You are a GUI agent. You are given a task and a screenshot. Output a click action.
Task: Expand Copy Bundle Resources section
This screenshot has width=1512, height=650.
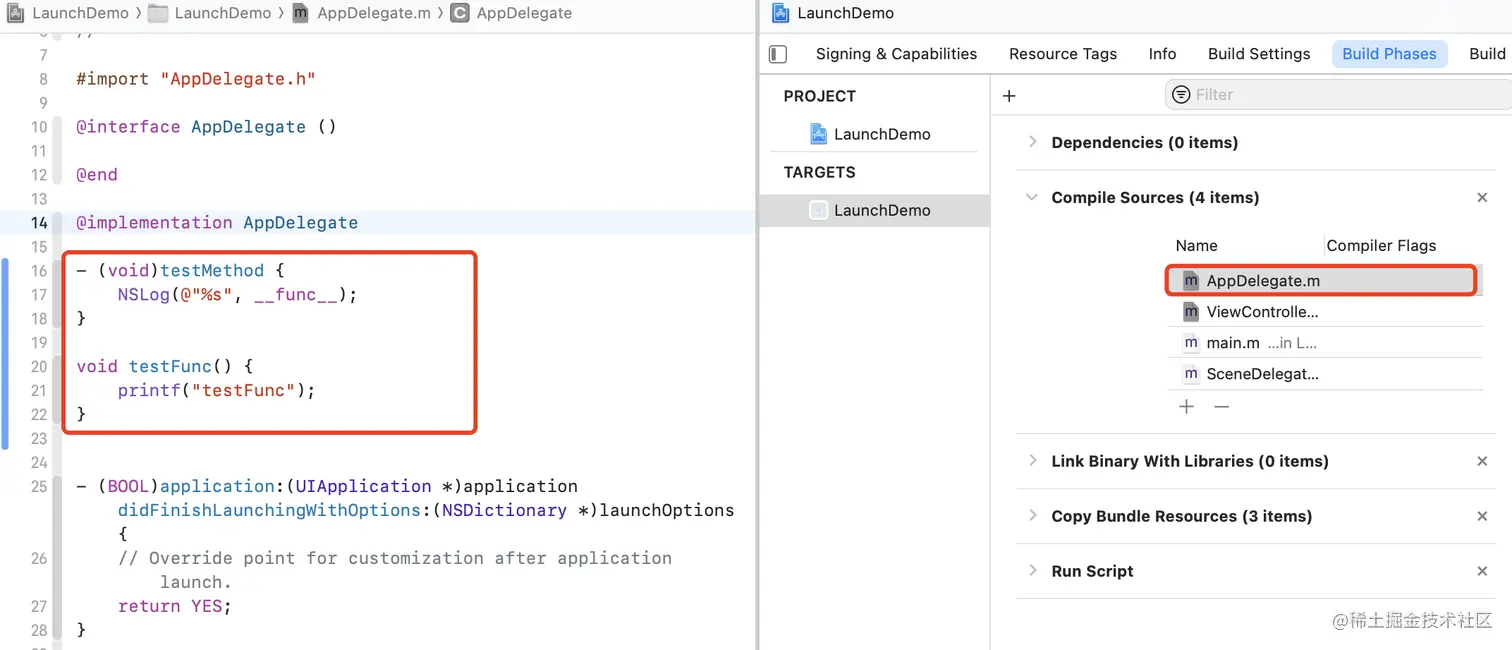pyautogui.click(x=1032, y=516)
